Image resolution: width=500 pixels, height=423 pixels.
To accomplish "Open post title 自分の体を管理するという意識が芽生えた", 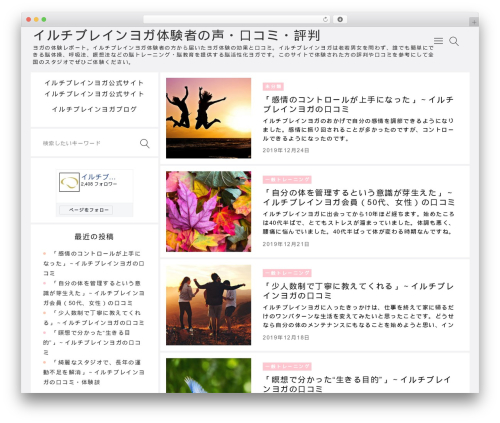I will pos(359,197).
